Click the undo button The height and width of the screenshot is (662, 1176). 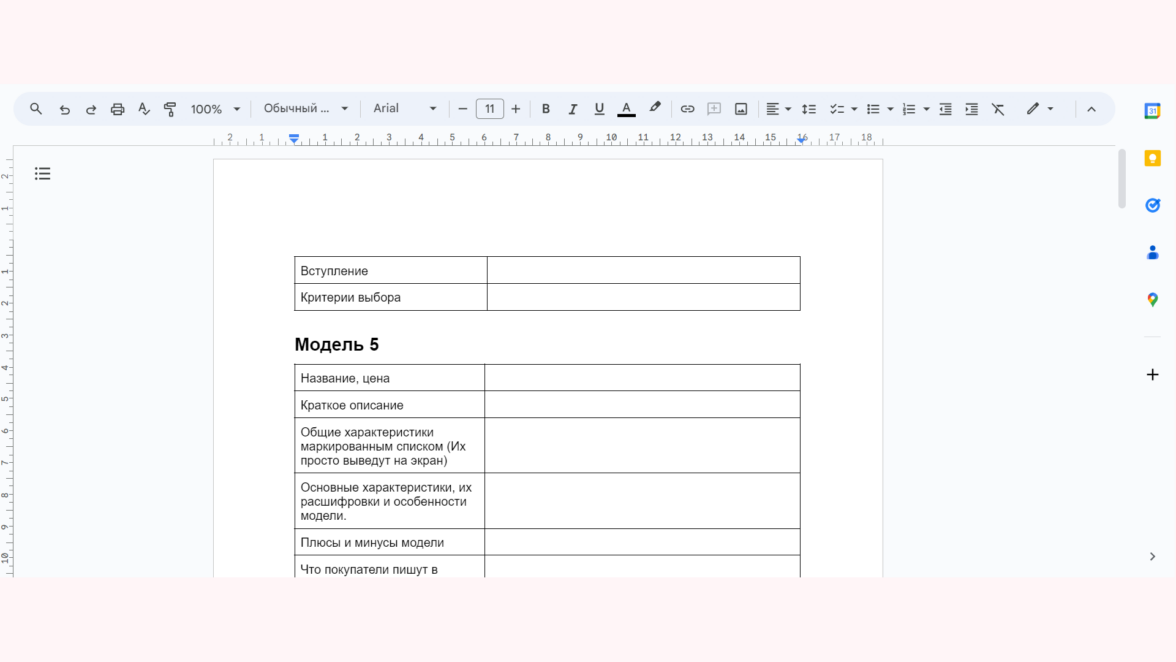pyautogui.click(x=65, y=109)
